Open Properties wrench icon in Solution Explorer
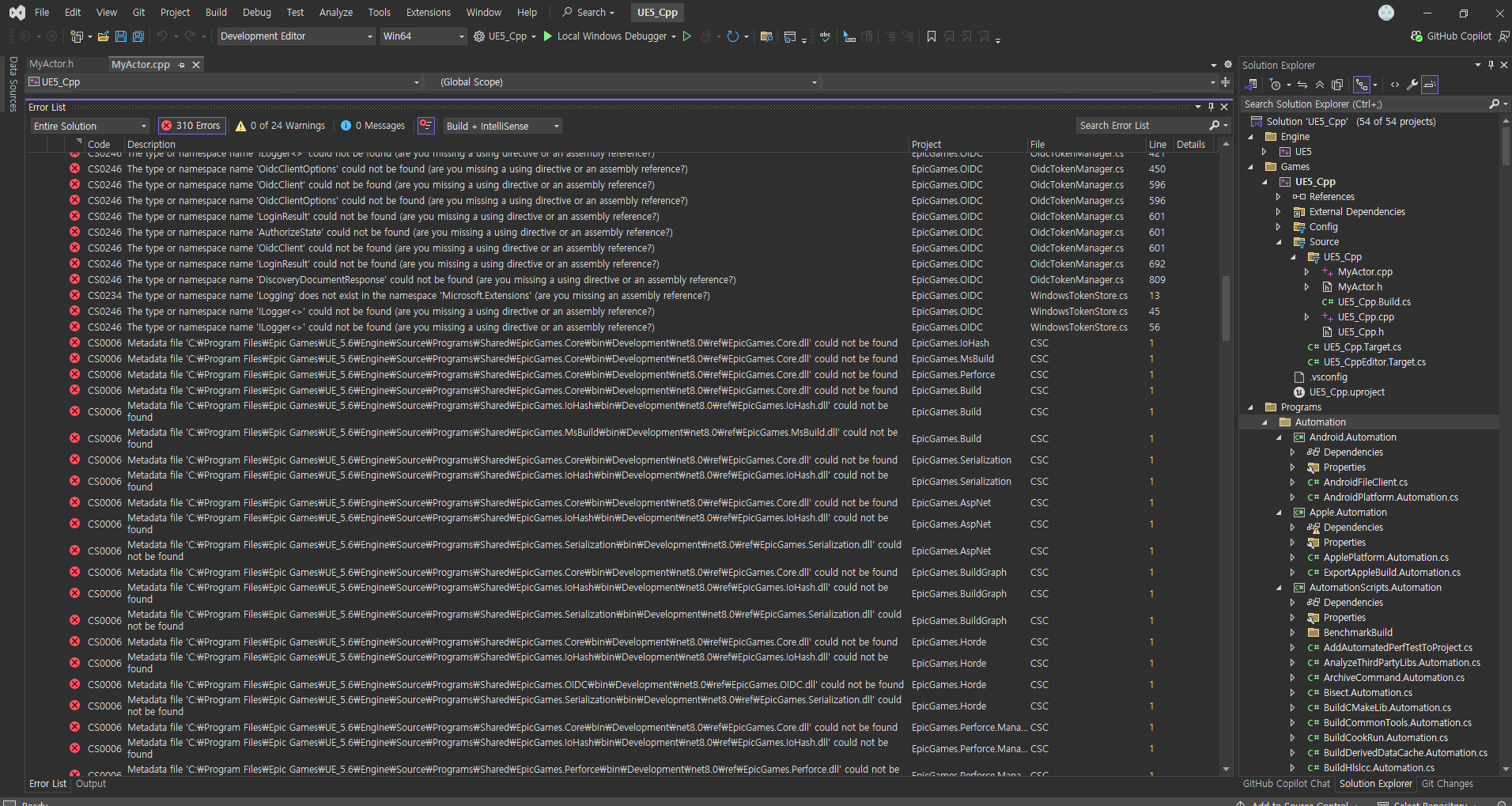1512x806 pixels. point(1412,85)
